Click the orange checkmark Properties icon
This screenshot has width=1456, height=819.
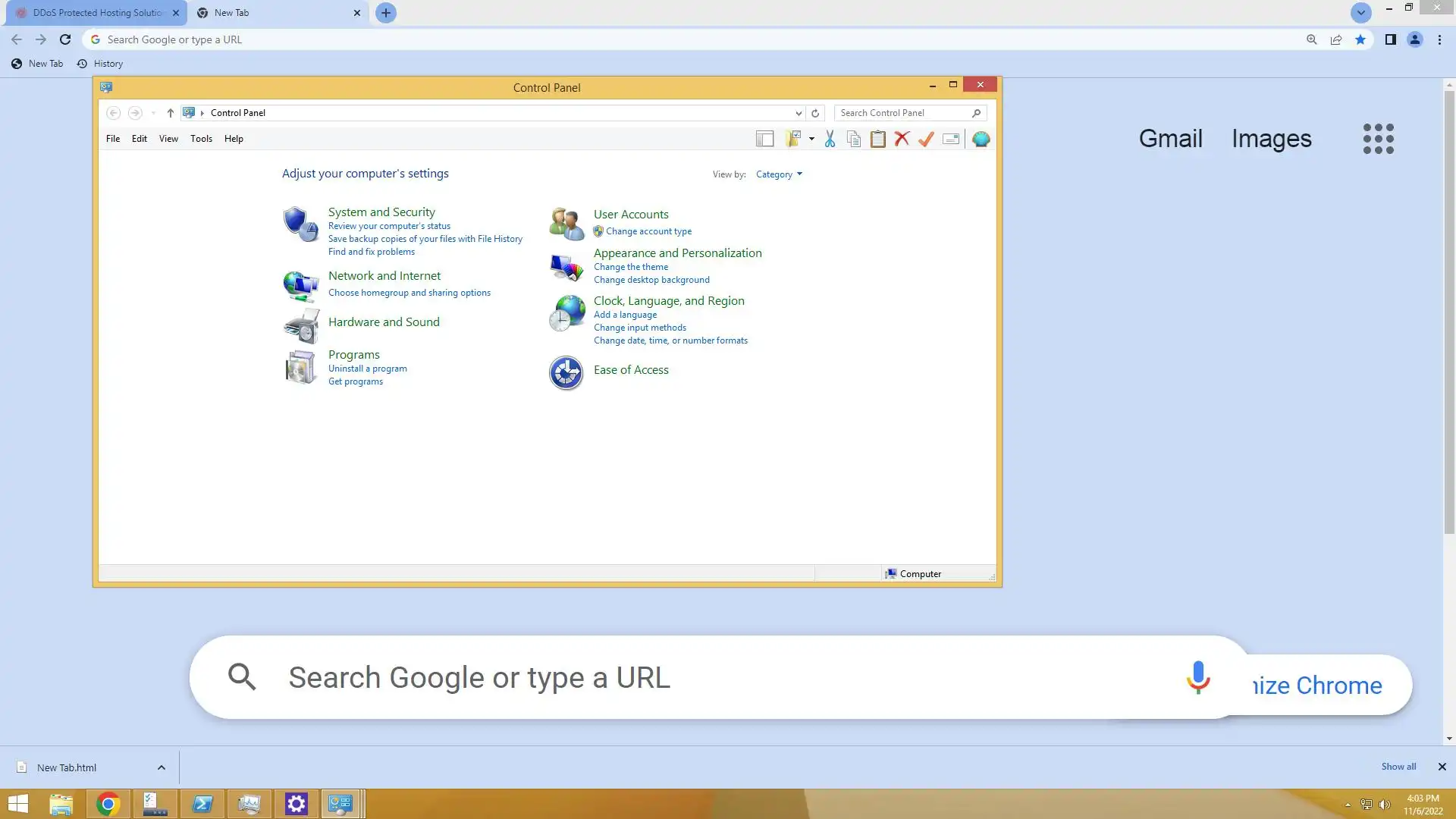tap(926, 139)
